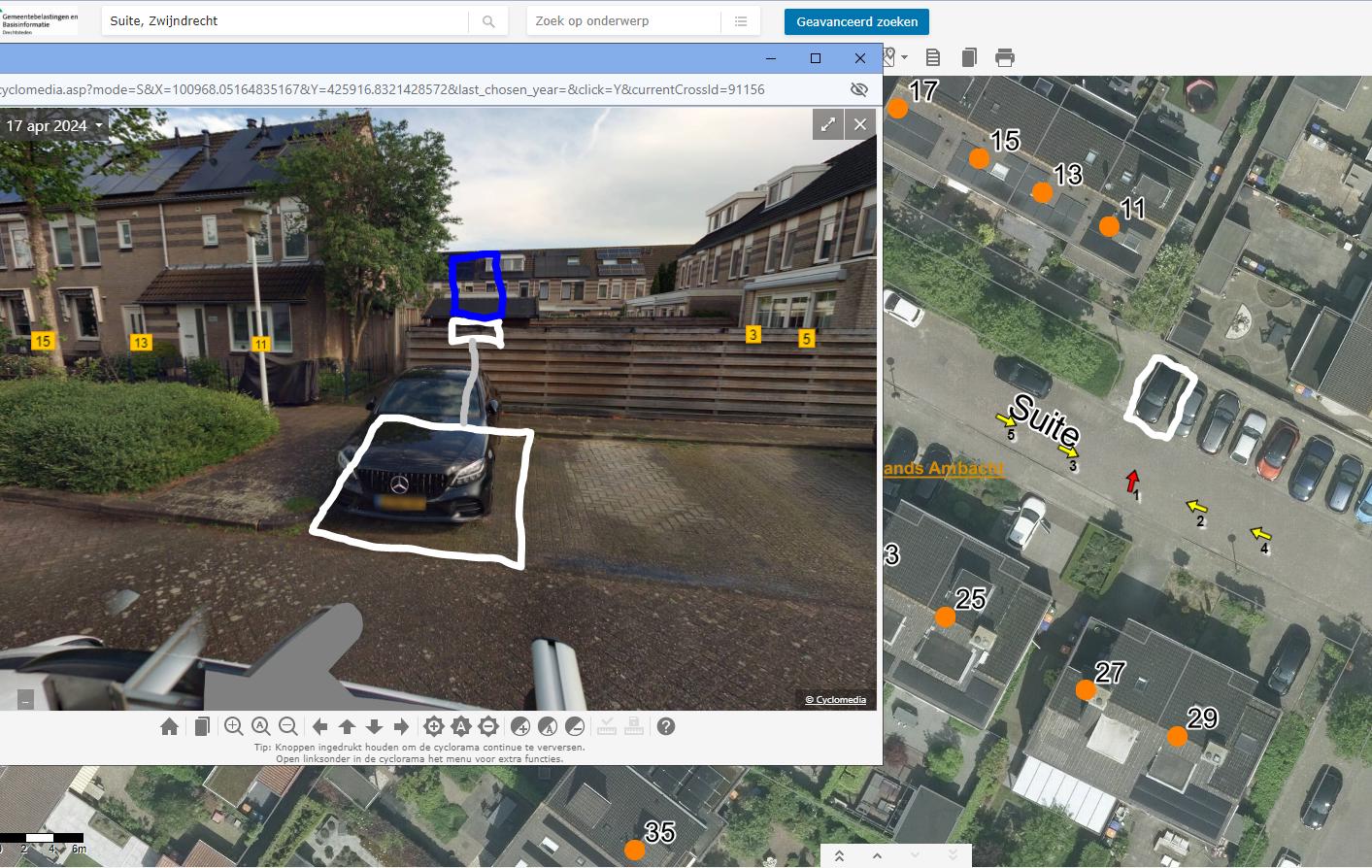The image size is (1372, 868).
Task: Increase contrast with the half-circle plus icon
Action: (x=520, y=726)
